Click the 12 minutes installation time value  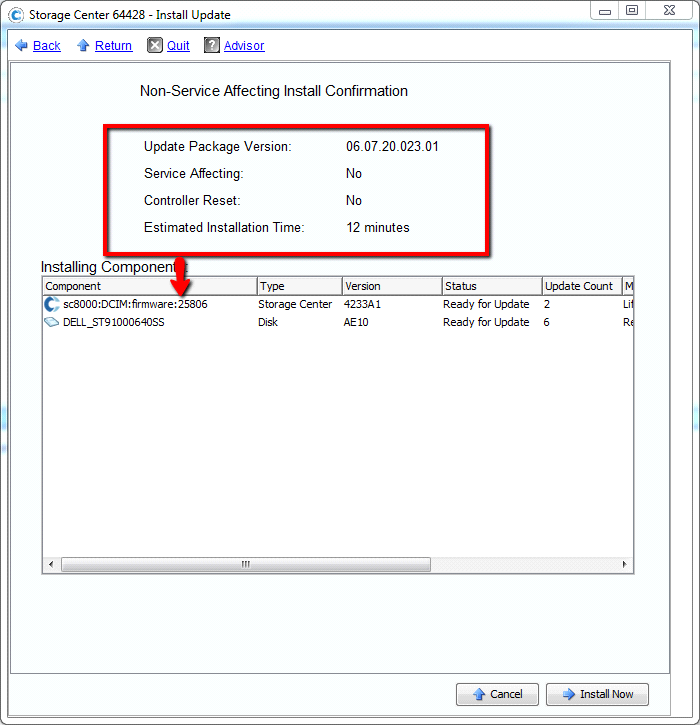(378, 227)
